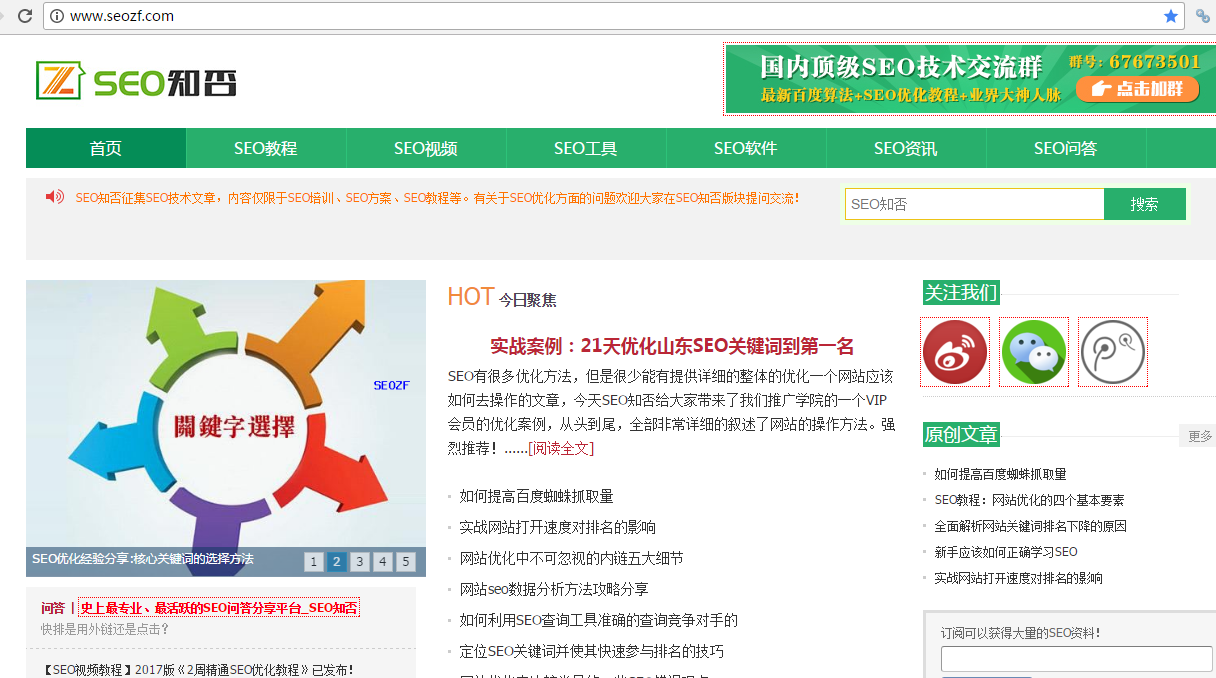Bookmark page with the star icon
Image resolution: width=1216 pixels, height=678 pixels.
coord(1170,16)
